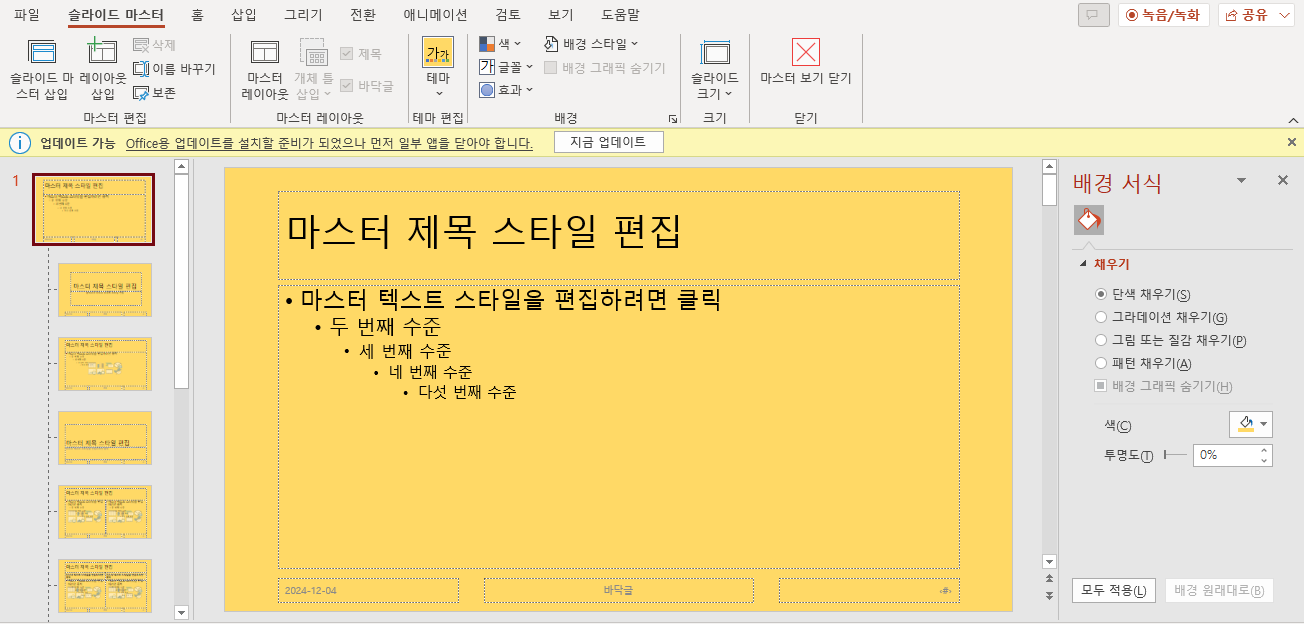Click the 2024-12-04 date placeholder
The image size is (1304, 624).
point(369,590)
